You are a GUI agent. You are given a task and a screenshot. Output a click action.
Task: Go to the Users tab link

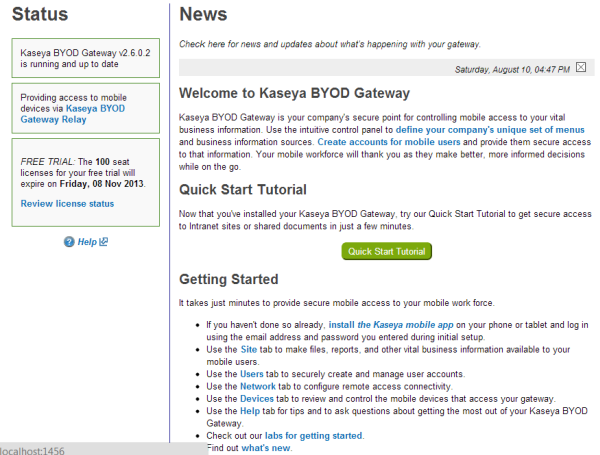pyautogui.click(x=252, y=374)
